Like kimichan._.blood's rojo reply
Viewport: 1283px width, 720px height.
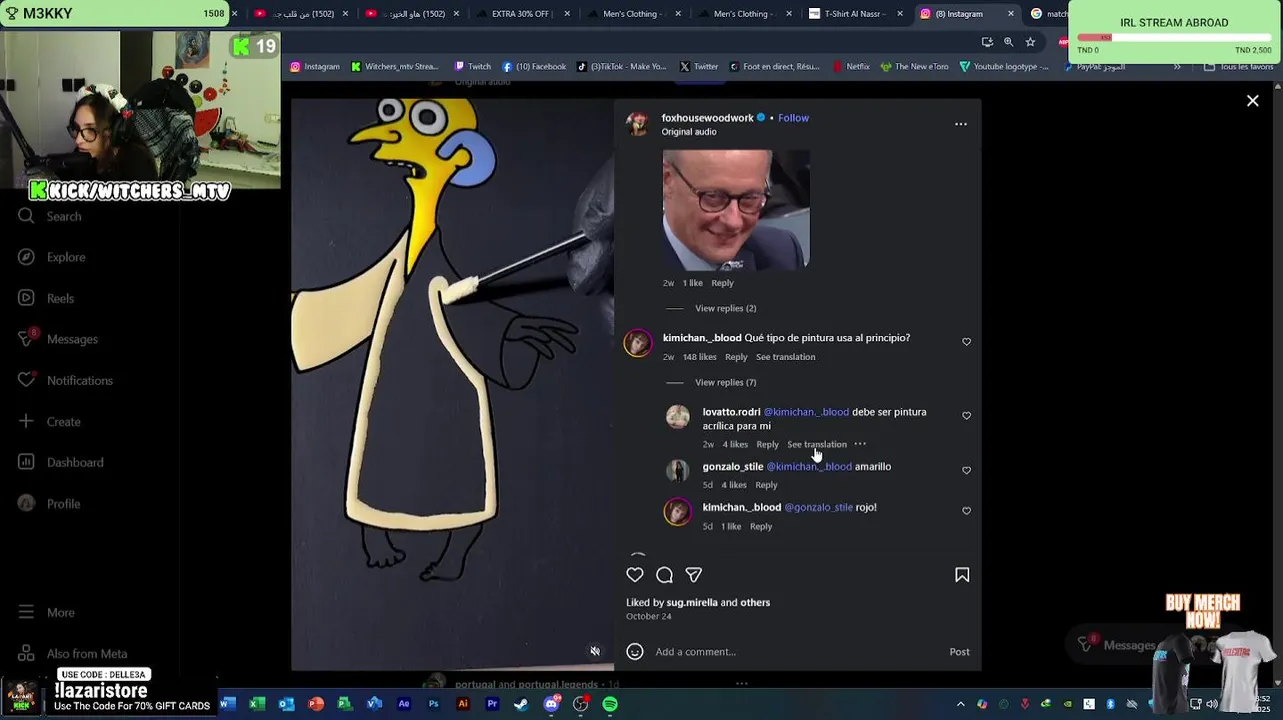click(x=966, y=511)
